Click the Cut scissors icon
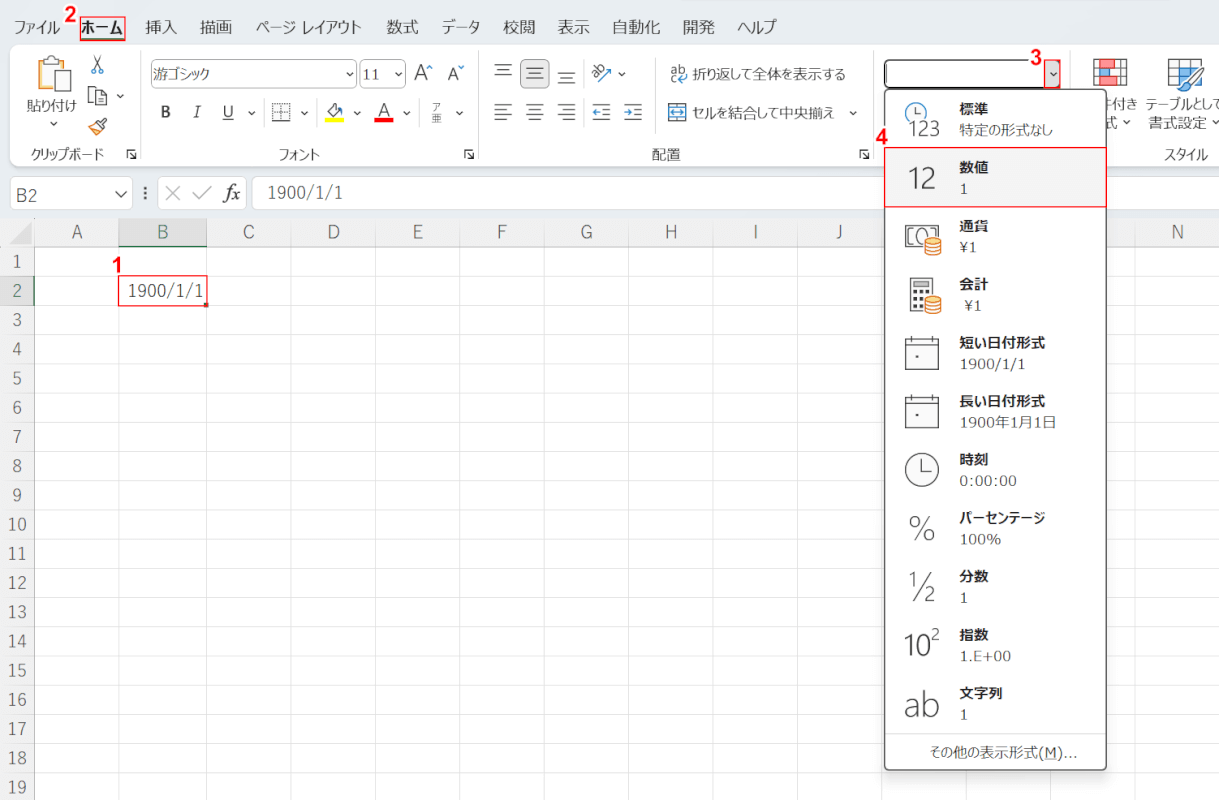Image resolution: width=1219 pixels, height=800 pixels. (x=97, y=65)
